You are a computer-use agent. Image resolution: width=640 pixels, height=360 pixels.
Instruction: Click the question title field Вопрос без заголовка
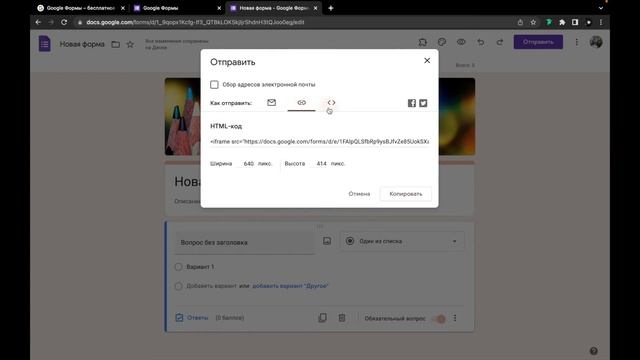pos(245,242)
